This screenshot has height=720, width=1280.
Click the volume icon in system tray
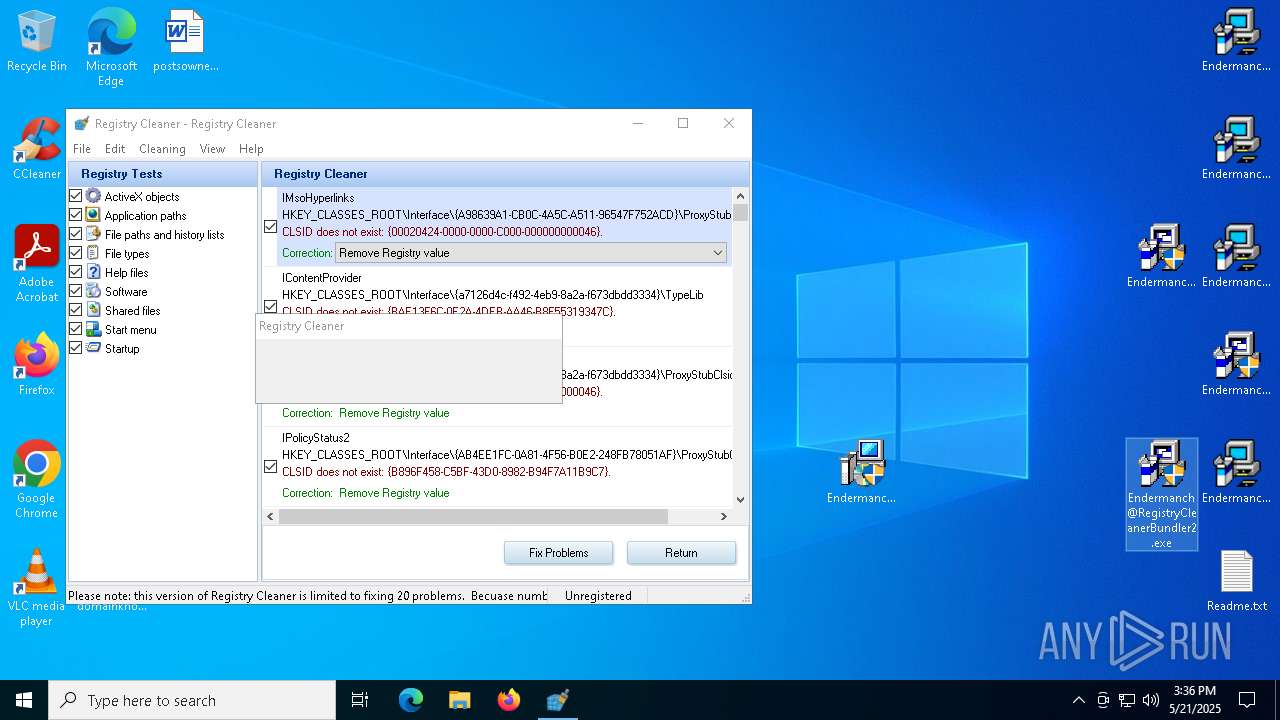(1151, 700)
